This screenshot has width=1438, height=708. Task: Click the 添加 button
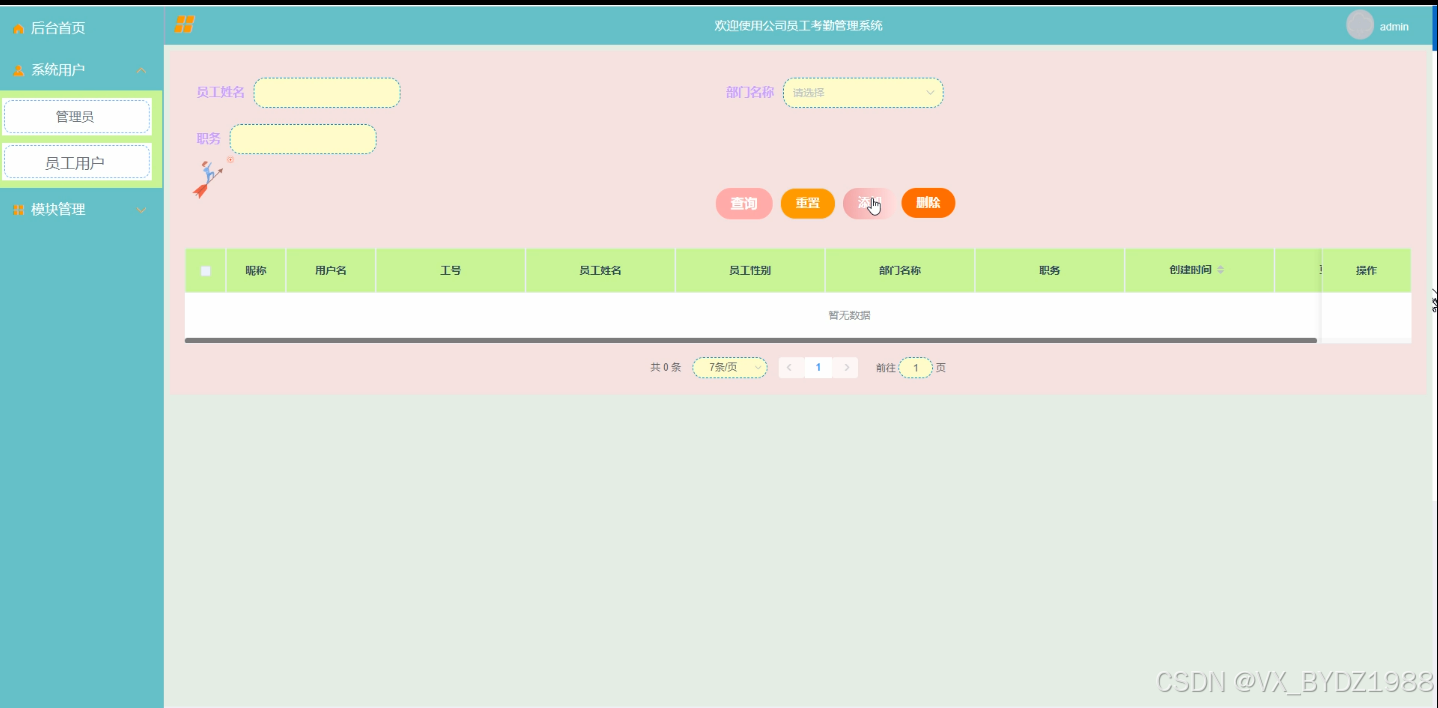868,204
